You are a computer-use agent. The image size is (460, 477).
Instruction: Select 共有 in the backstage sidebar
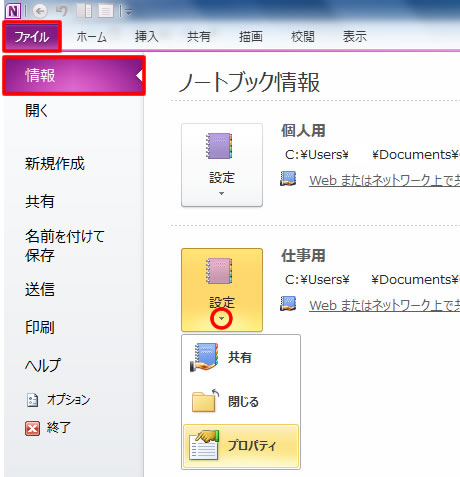[40, 202]
